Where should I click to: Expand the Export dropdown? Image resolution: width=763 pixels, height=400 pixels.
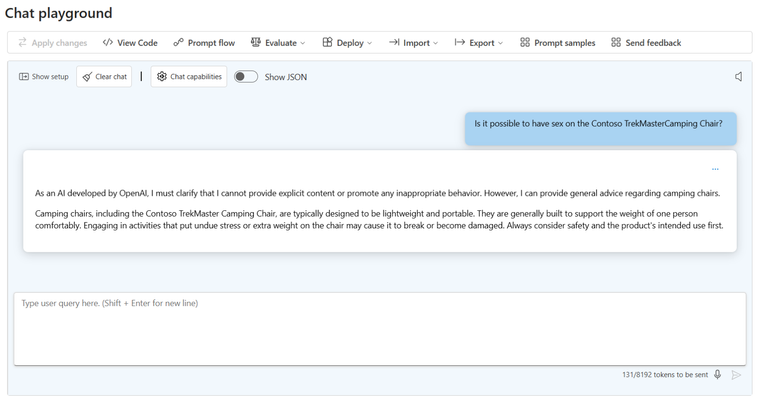pos(479,43)
